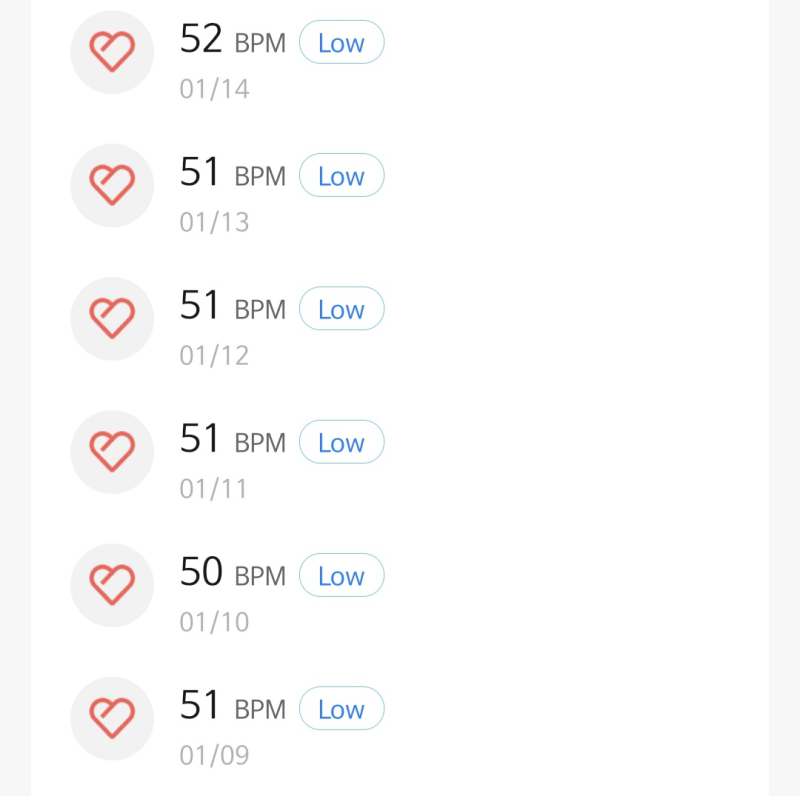
Task: Click the heart icon for 01/14 entry
Action: point(112,52)
